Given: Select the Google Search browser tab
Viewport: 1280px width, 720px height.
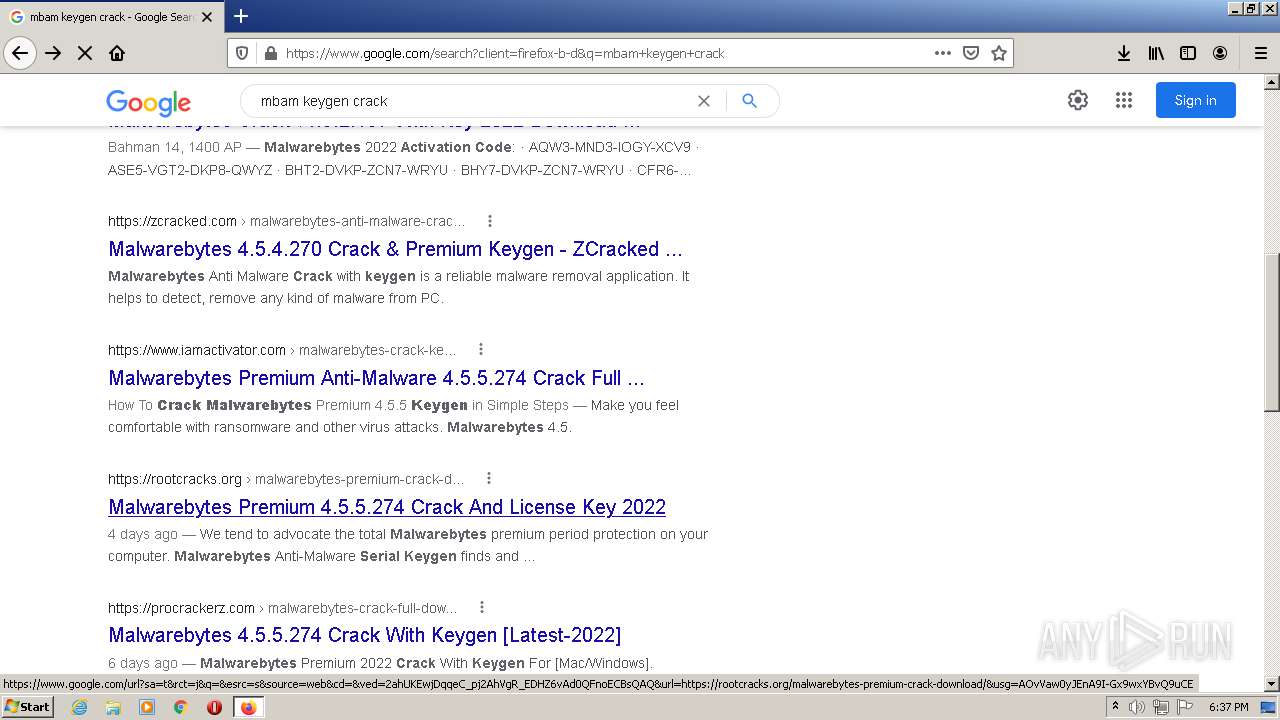Looking at the screenshot, I should pyautogui.click(x=110, y=17).
